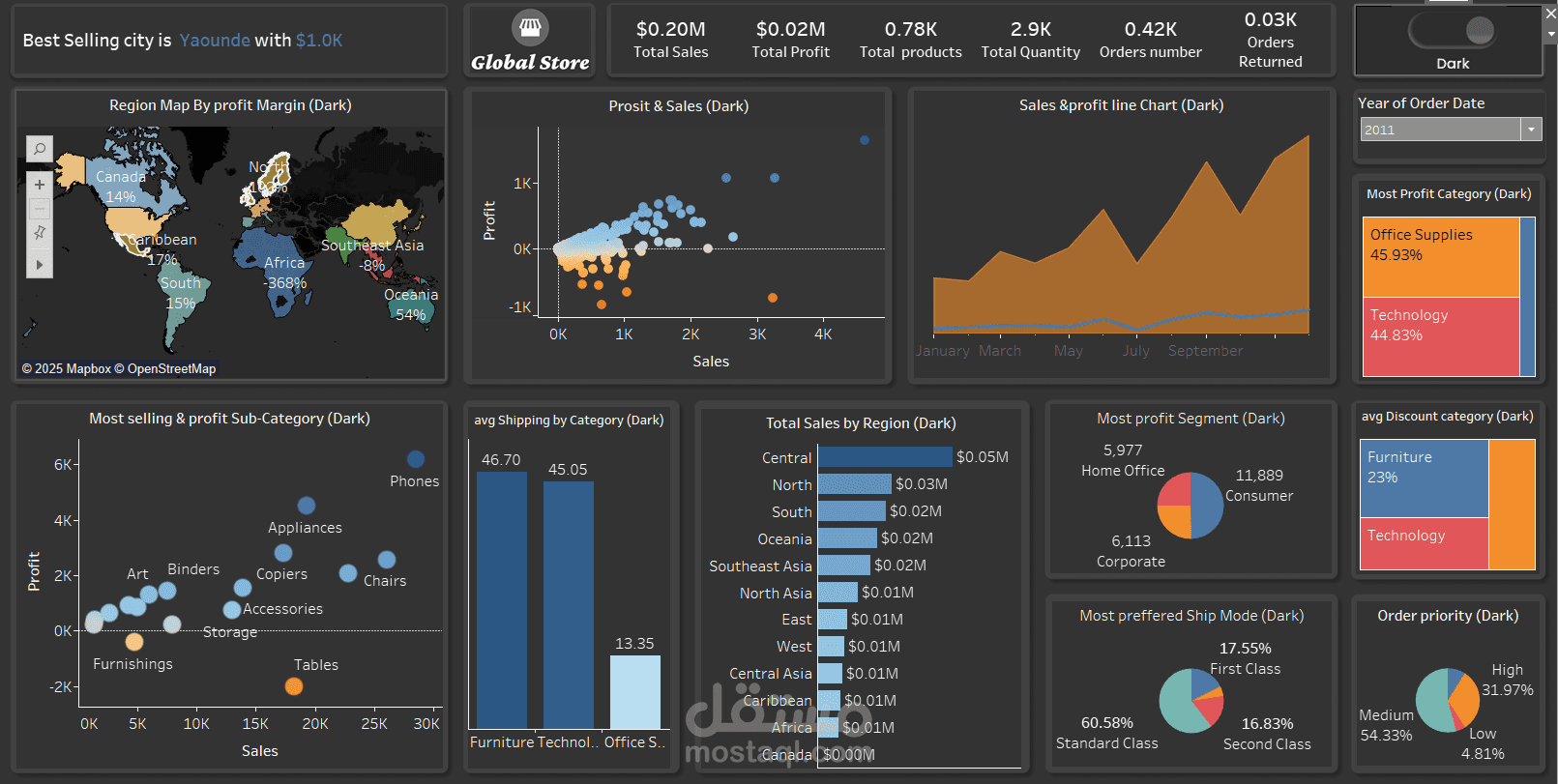Zoom out on the region map
1558x784 pixels.
[x=40, y=208]
